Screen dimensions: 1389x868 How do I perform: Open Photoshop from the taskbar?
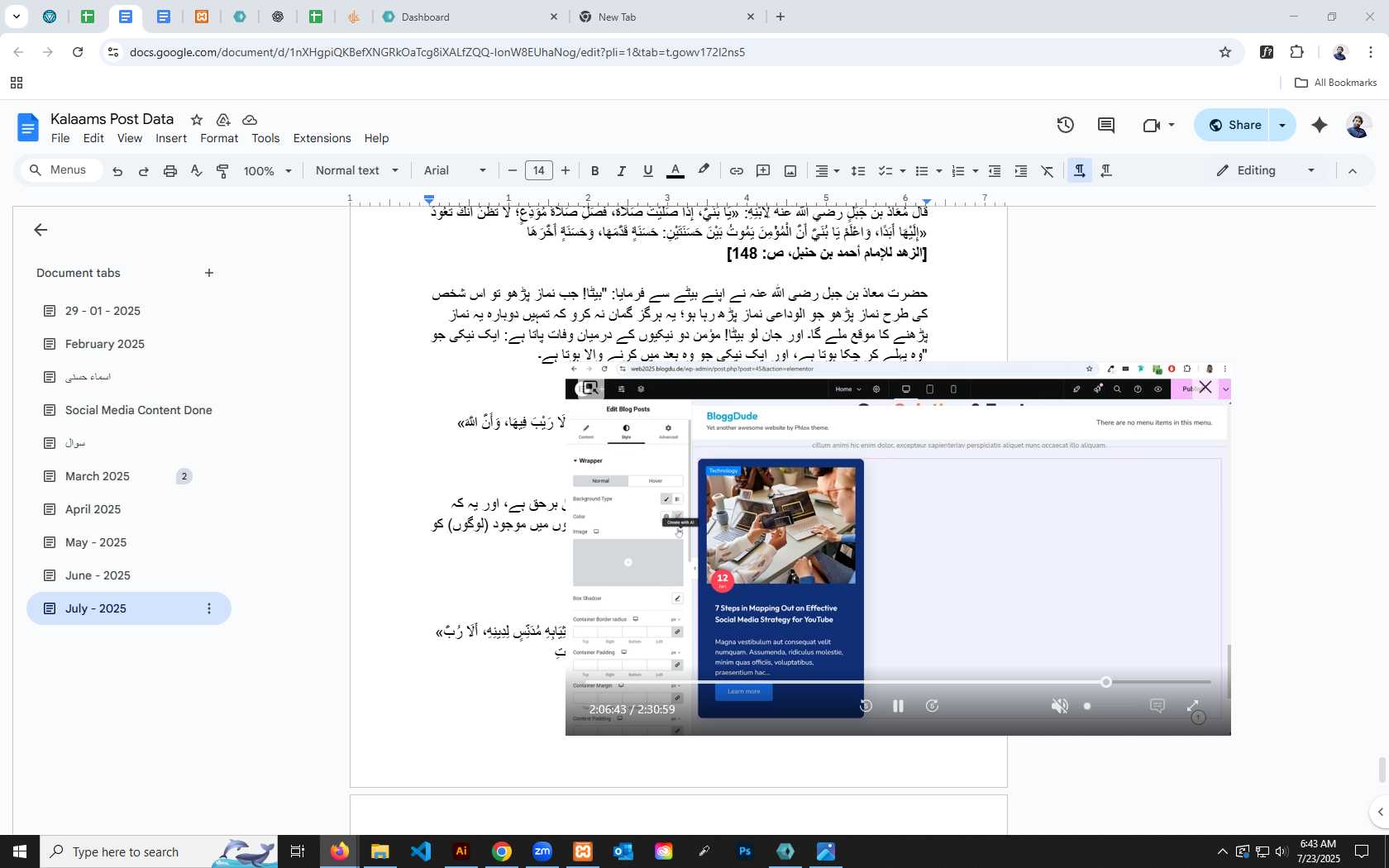click(x=745, y=851)
